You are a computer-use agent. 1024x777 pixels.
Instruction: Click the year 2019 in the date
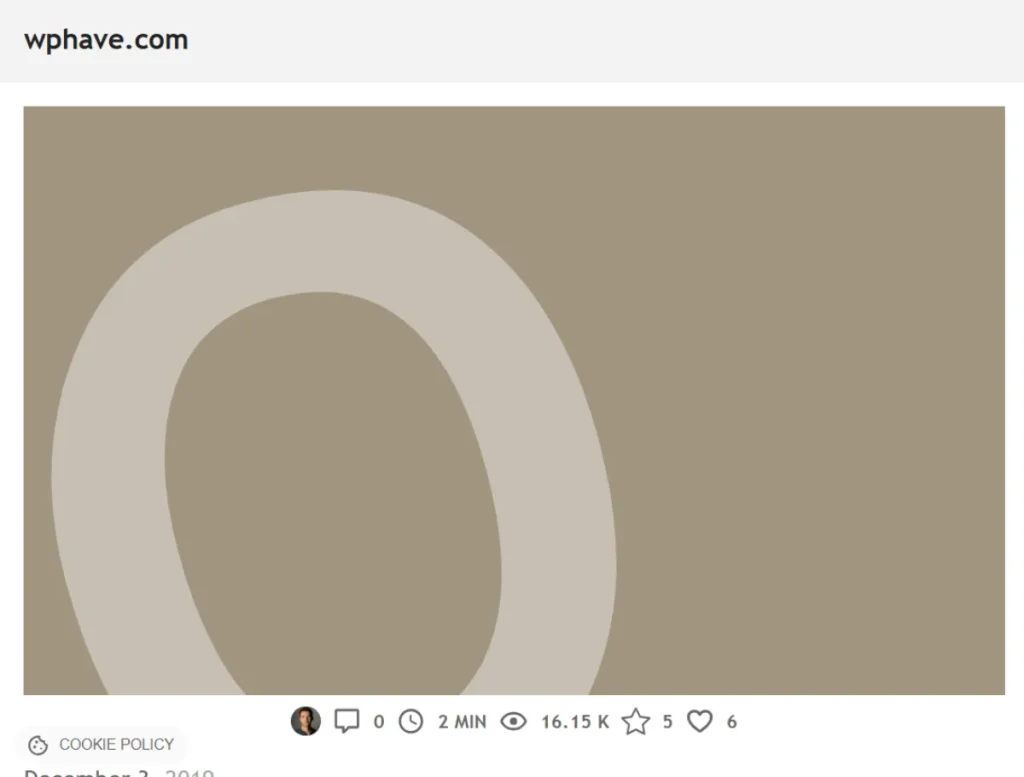(189, 772)
